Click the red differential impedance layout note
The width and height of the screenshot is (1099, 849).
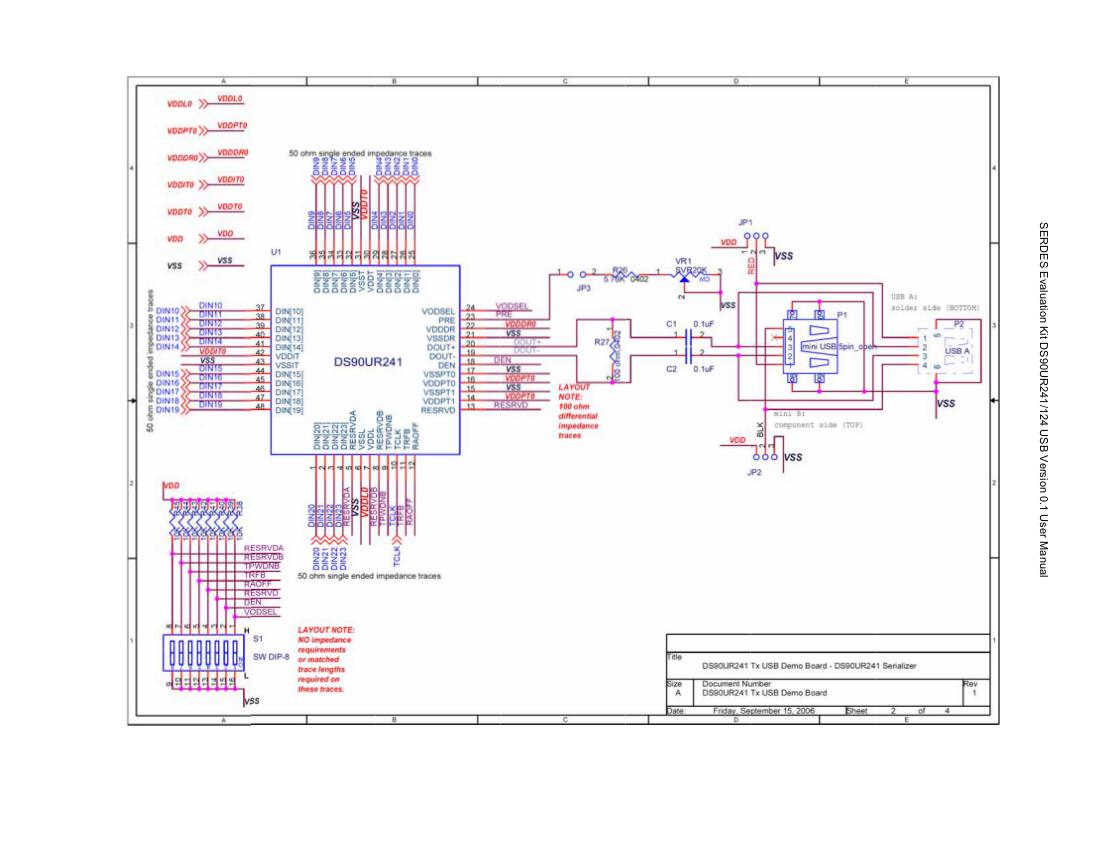580,412
